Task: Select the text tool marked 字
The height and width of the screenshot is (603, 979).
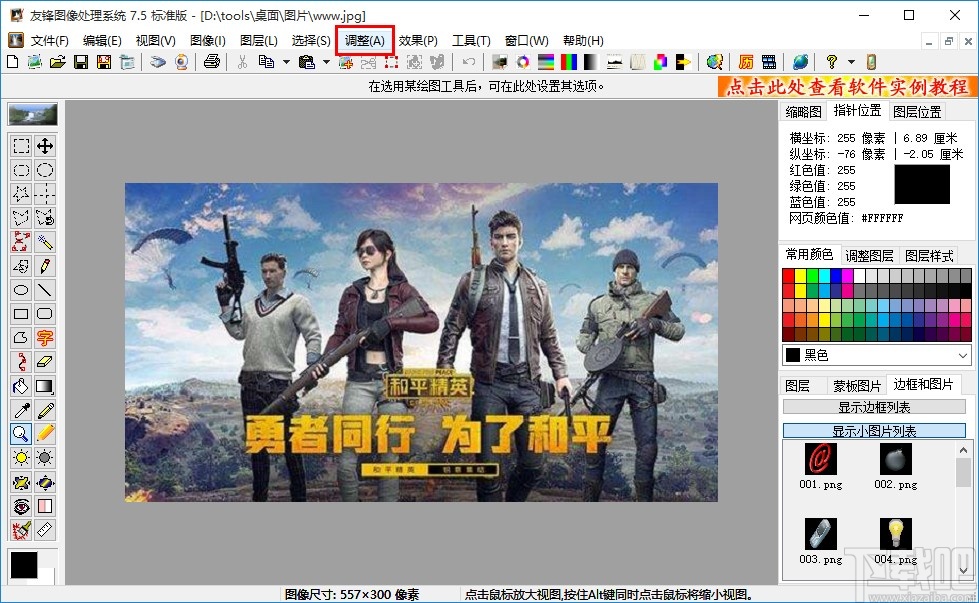Action: (x=45, y=338)
